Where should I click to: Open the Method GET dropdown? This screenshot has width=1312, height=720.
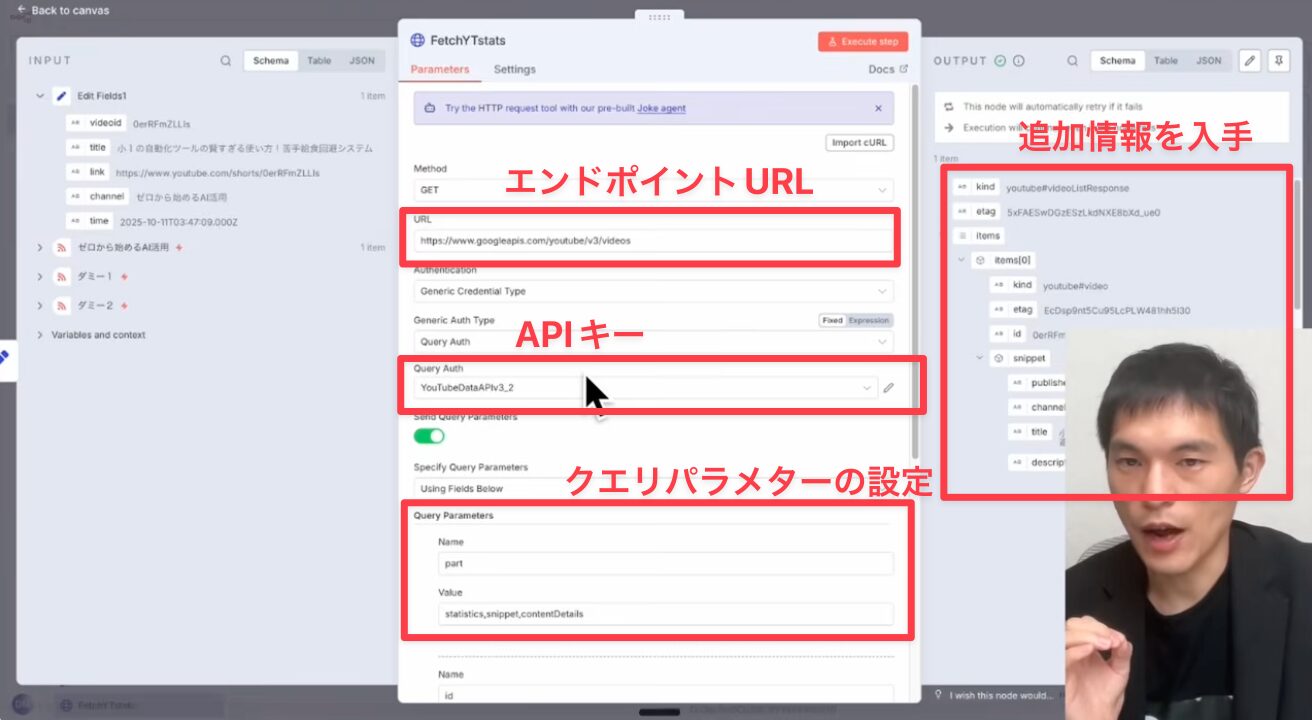click(653, 189)
